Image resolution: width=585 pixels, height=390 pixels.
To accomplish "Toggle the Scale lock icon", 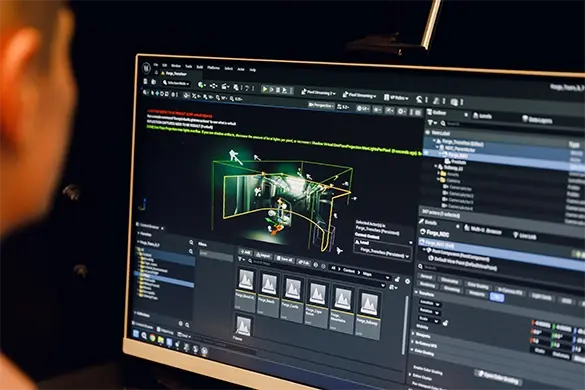I will click(x=445, y=323).
